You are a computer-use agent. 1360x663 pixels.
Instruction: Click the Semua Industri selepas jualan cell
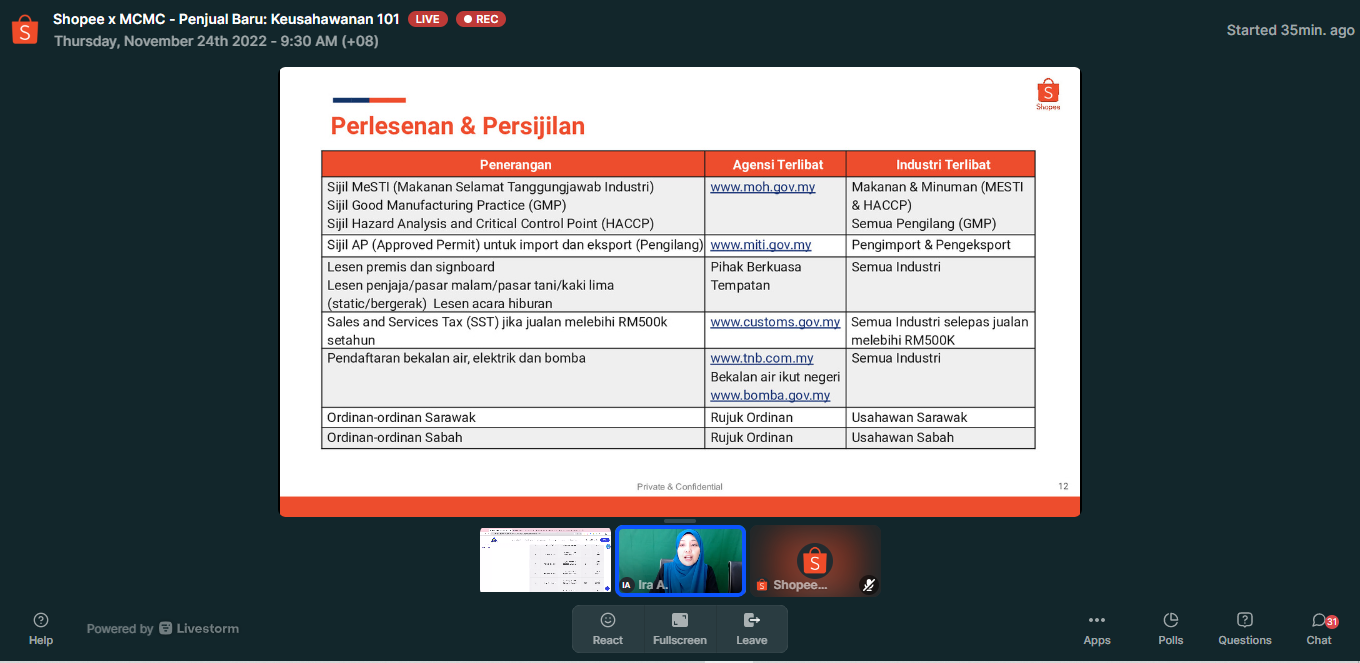(x=940, y=331)
